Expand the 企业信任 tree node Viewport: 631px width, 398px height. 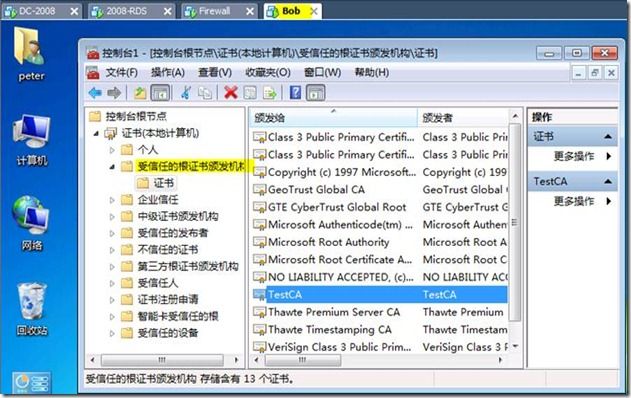pyautogui.click(x=112, y=200)
